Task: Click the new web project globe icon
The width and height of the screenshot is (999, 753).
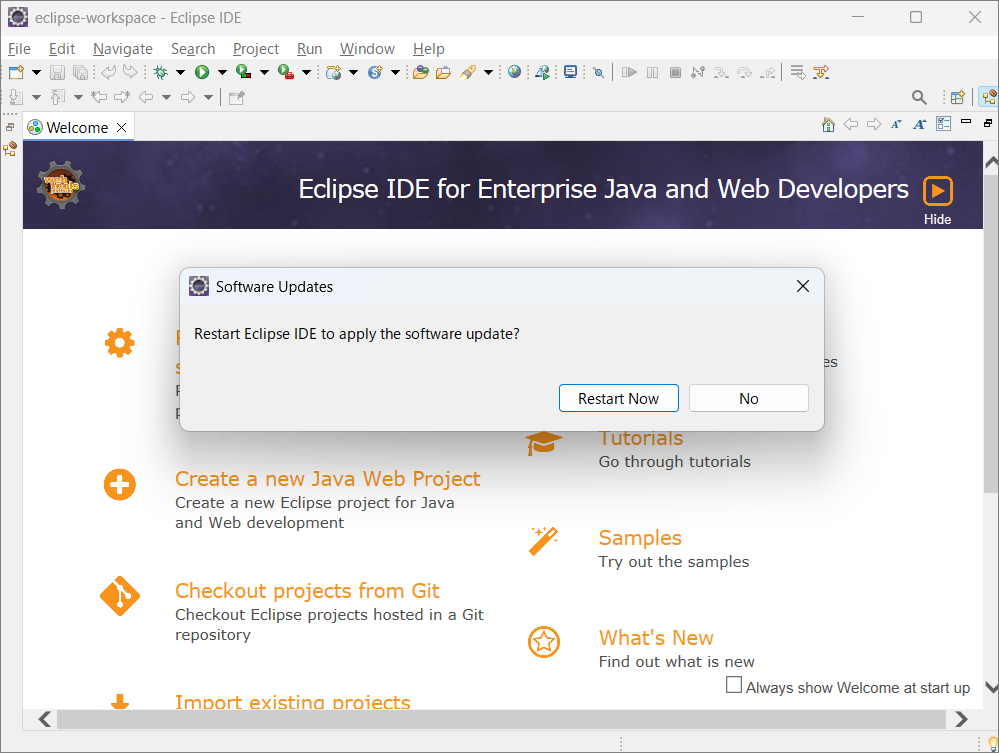Action: coord(333,72)
